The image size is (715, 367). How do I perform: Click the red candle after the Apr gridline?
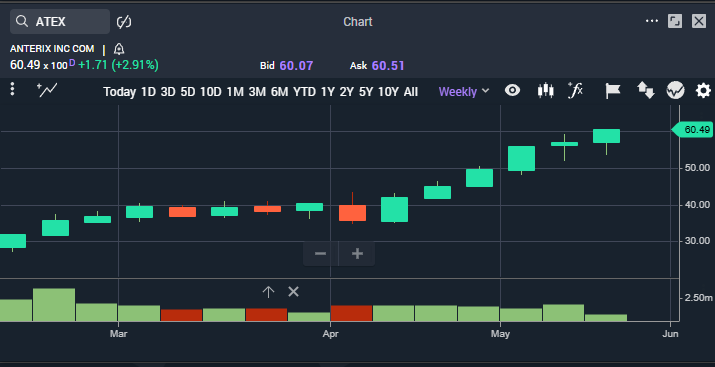(x=352, y=213)
